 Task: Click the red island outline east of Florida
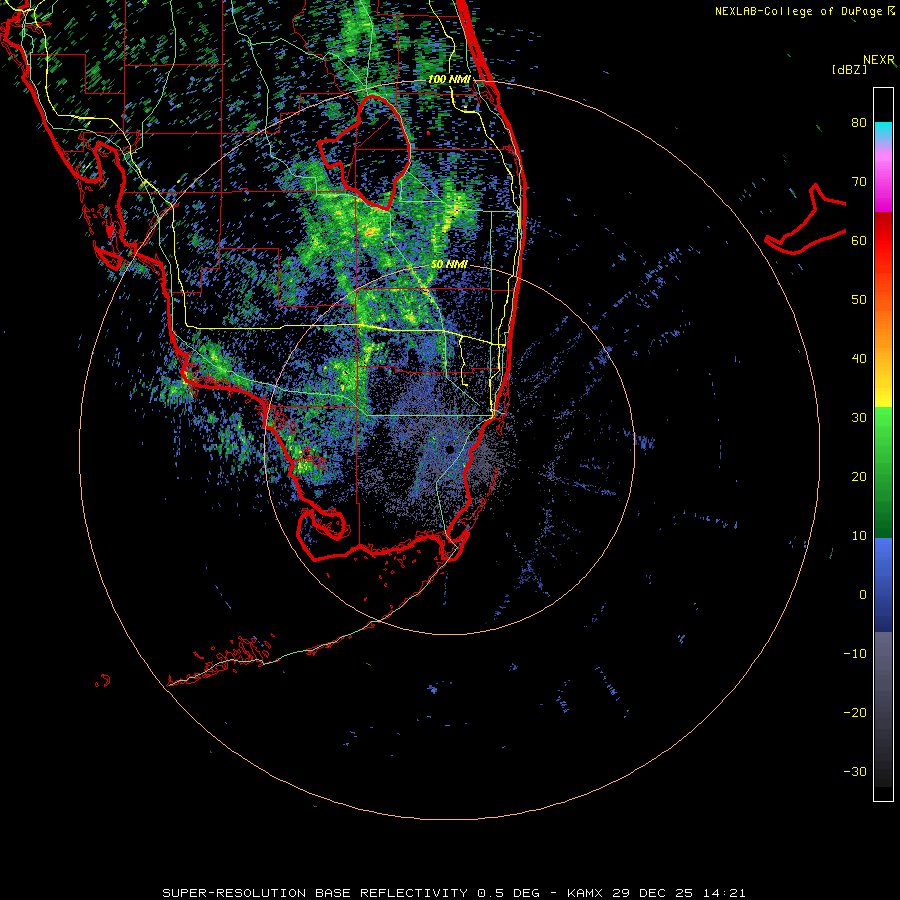pyautogui.click(x=805, y=219)
